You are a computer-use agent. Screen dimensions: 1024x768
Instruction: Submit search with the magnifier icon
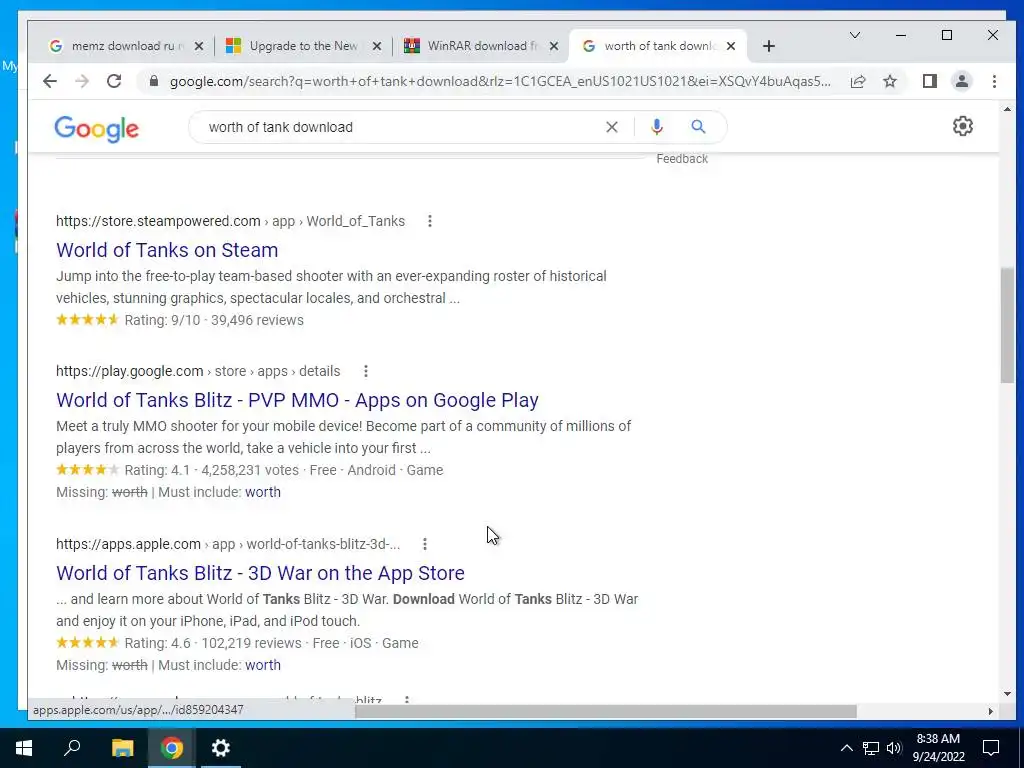(x=698, y=127)
